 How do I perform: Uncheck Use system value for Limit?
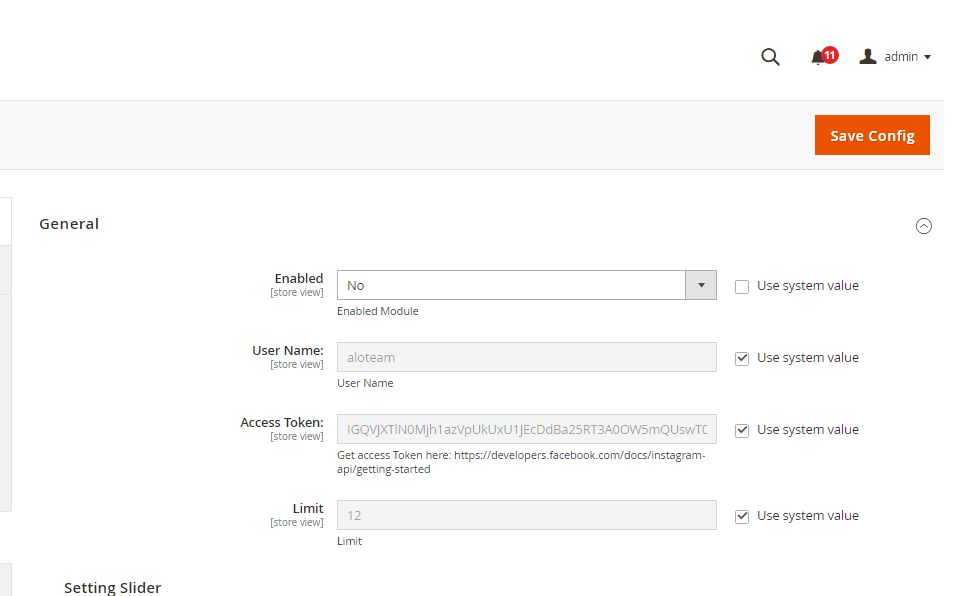click(742, 516)
